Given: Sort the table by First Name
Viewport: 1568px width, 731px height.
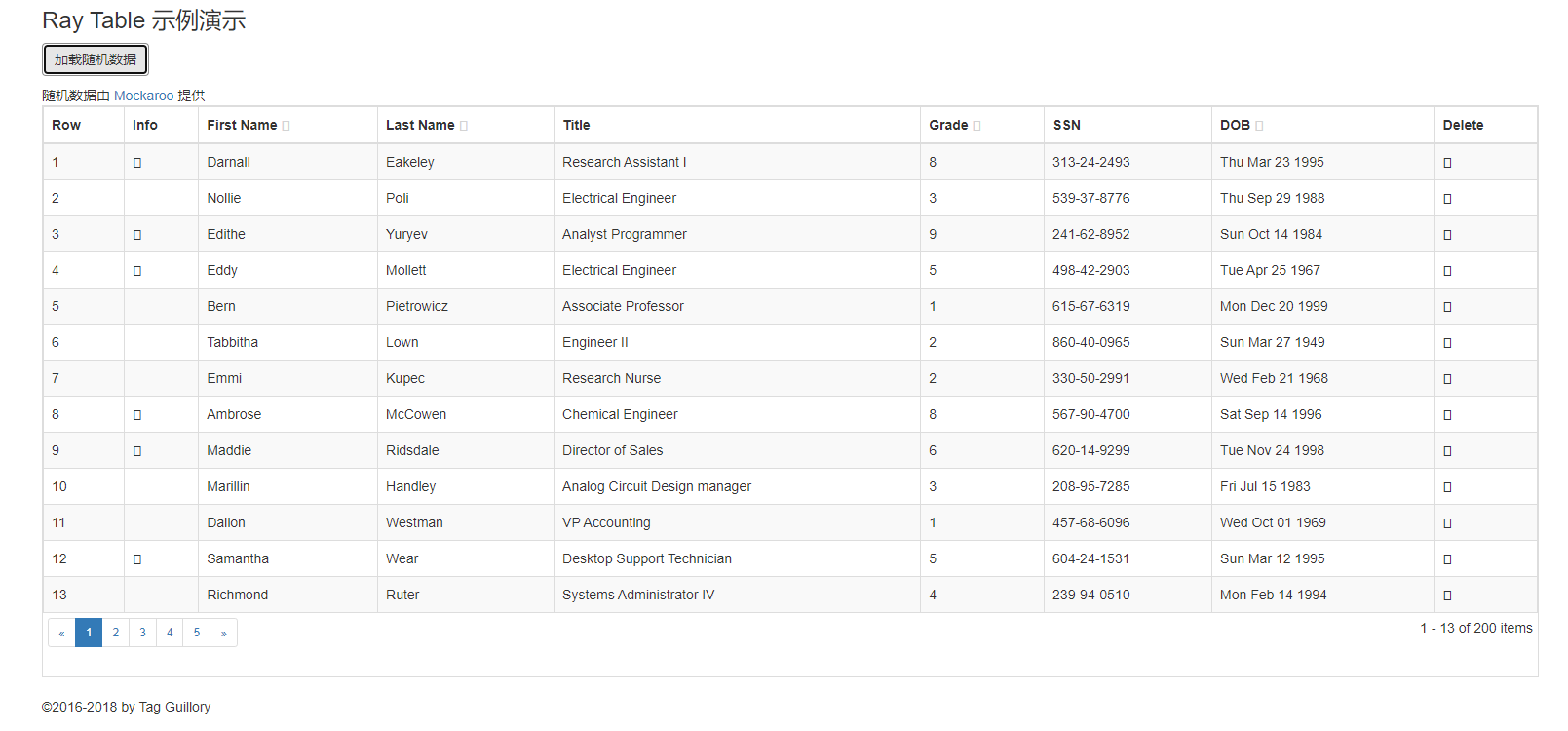Looking at the screenshot, I should (x=286, y=126).
